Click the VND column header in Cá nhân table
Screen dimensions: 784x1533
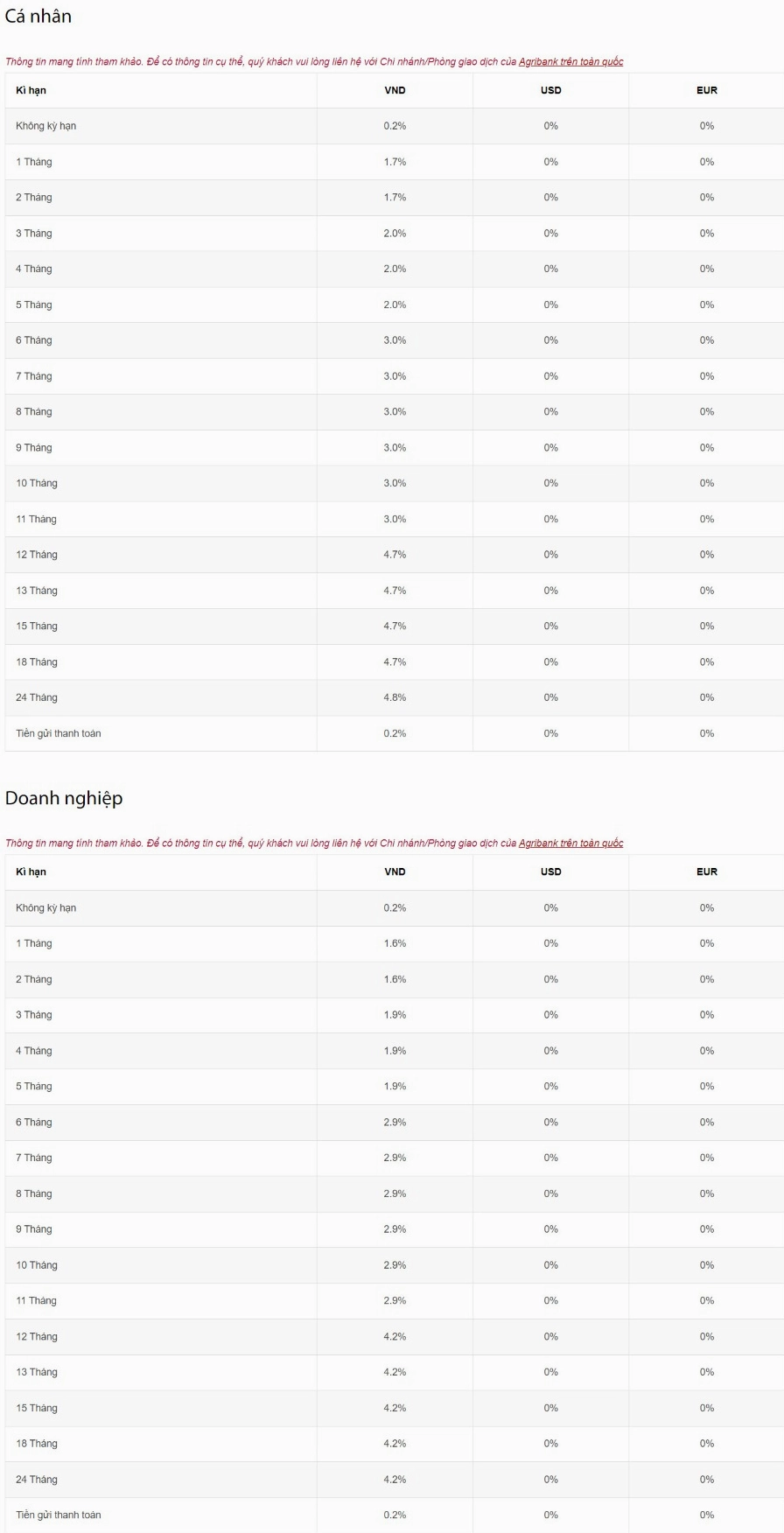pos(395,90)
